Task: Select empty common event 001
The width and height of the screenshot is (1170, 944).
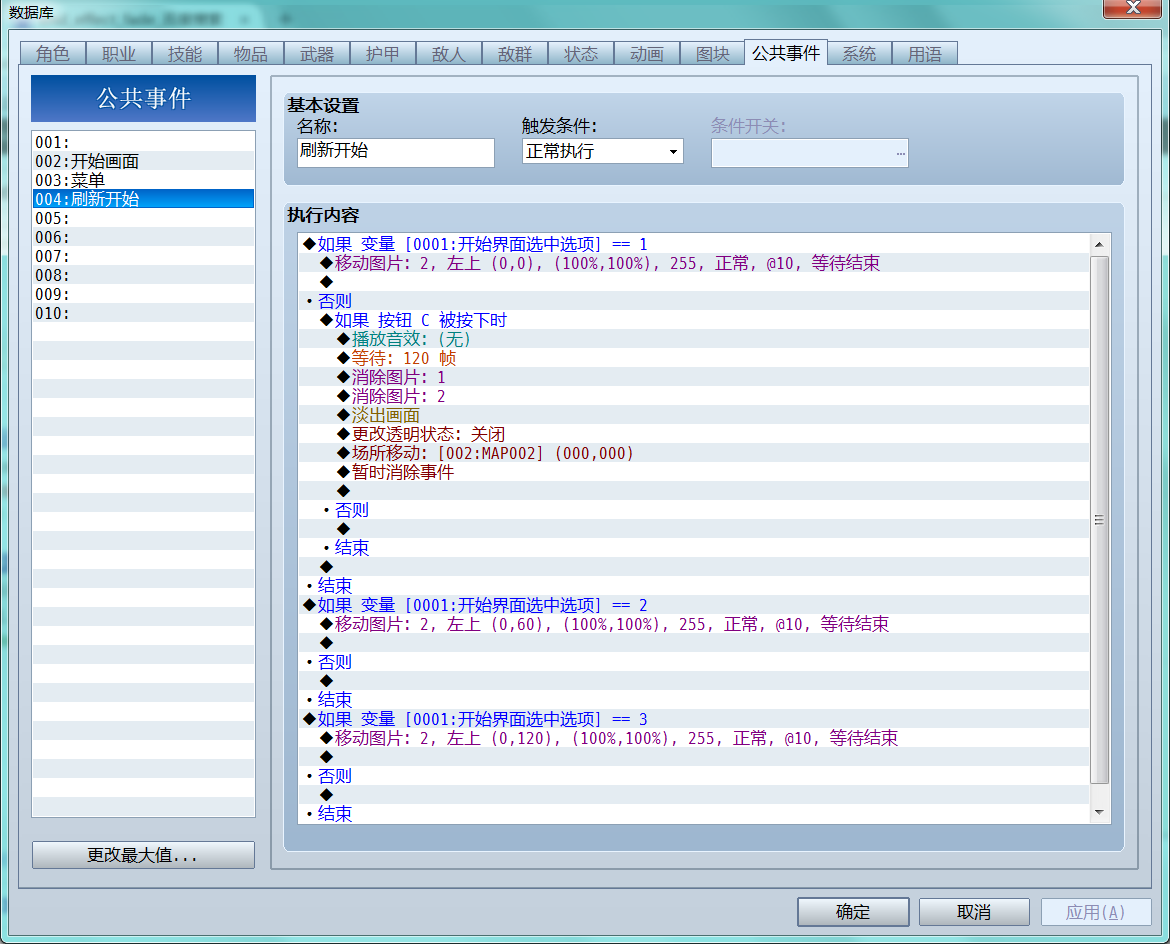Action: pos(143,143)
